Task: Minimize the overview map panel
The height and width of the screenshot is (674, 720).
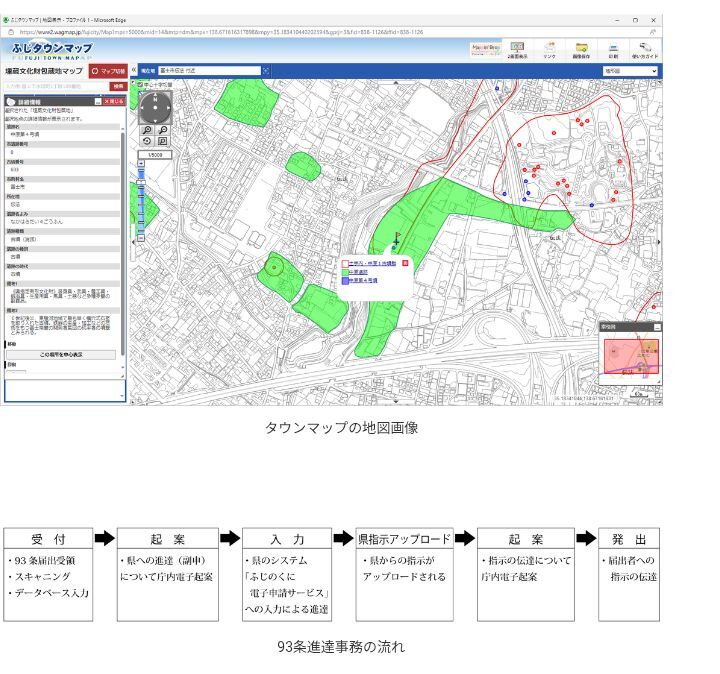Action: pos(657,327)
